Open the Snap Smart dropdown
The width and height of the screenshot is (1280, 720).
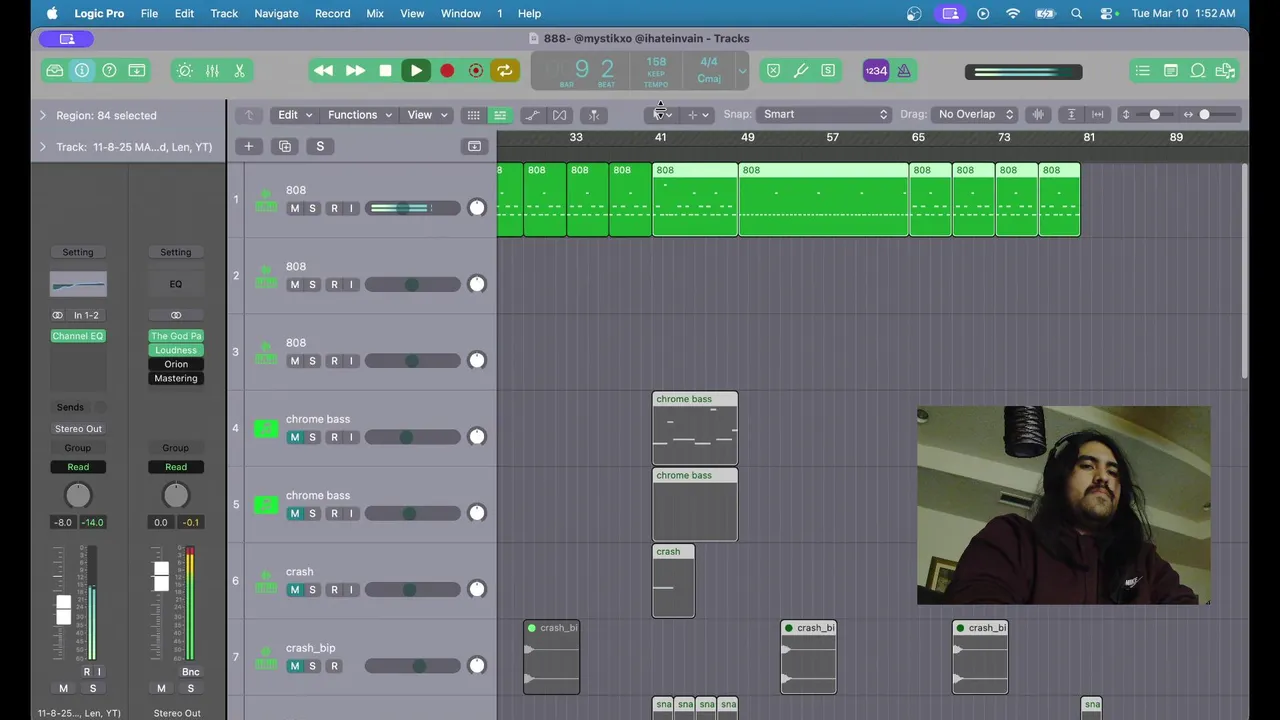coord(825,114)
